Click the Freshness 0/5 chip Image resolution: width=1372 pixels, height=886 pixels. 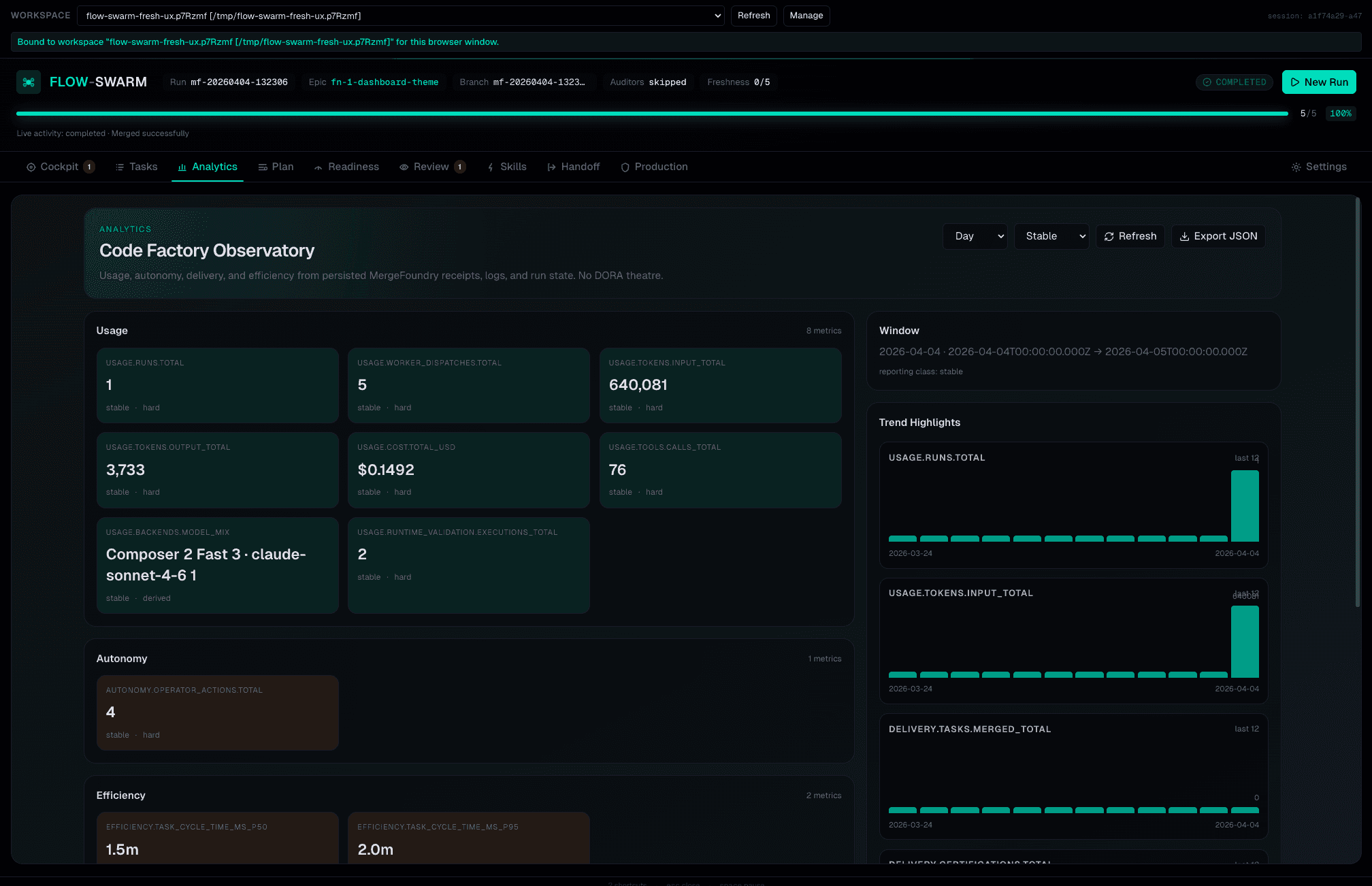pos(738,82)
